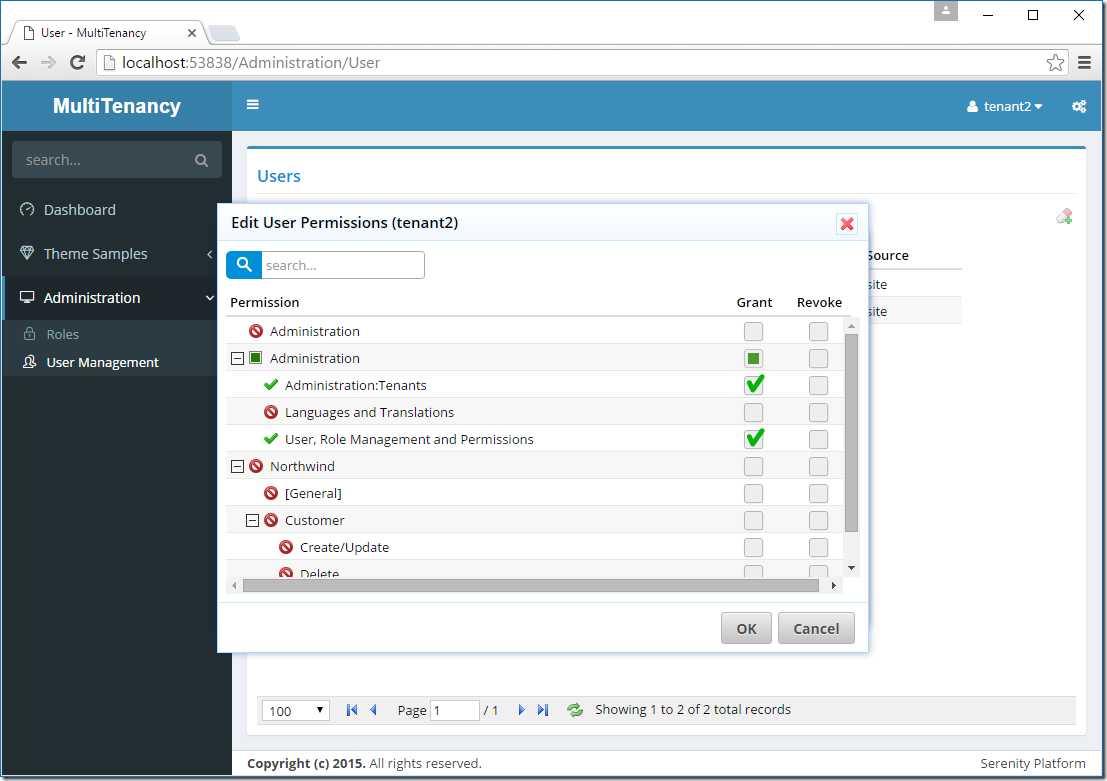
Task: Reload the page with browser refresh
Action: pyautogui.click(x=77, y=63)
